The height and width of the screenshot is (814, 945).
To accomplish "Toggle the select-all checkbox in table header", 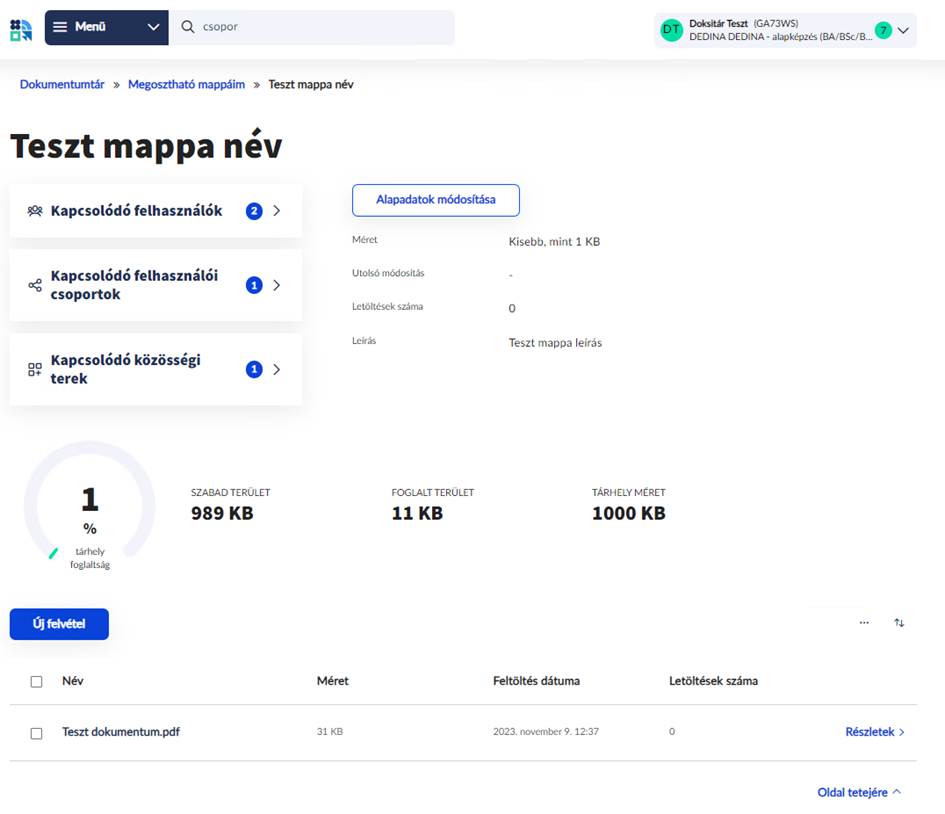I will point(37,682).
